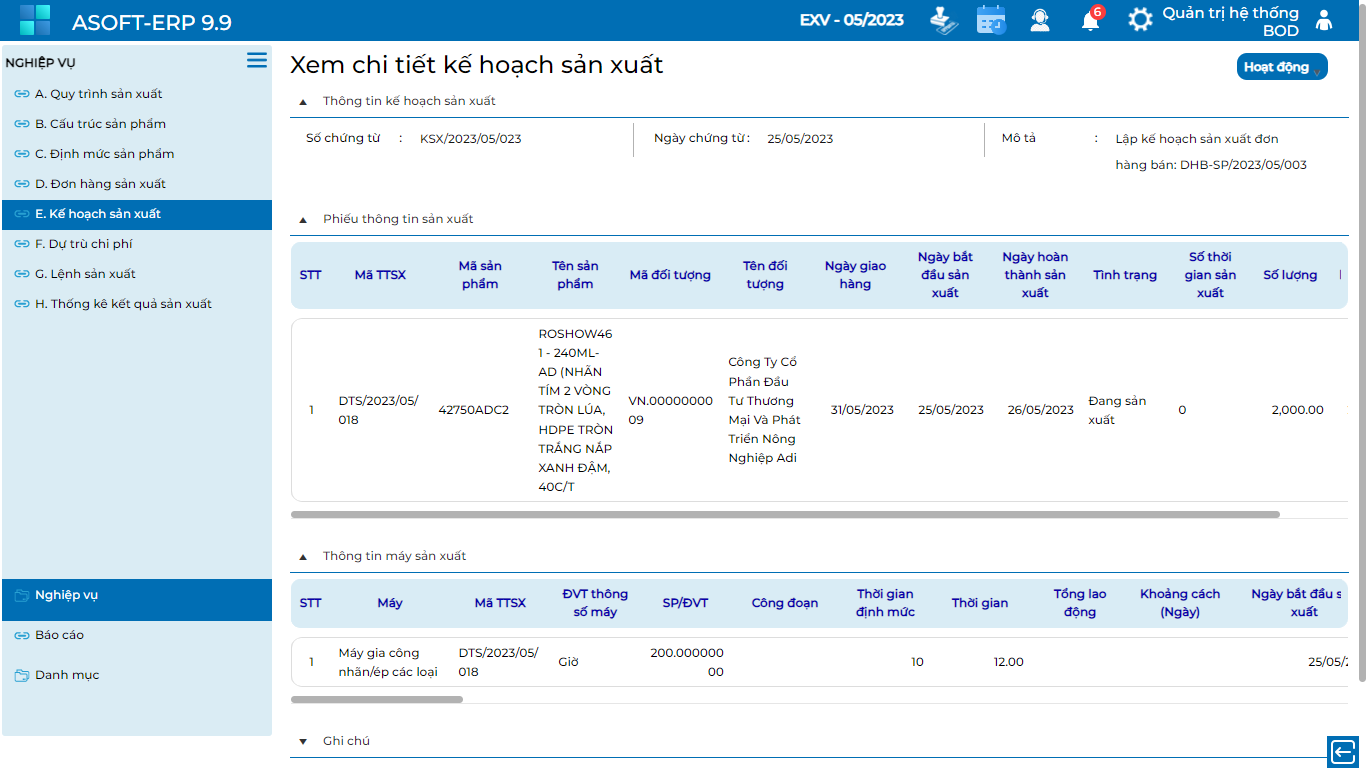Viewport: 1366px width, 768px height.
Task: Go to A. Quy trình sản xuất
Action: click(98, 94)
